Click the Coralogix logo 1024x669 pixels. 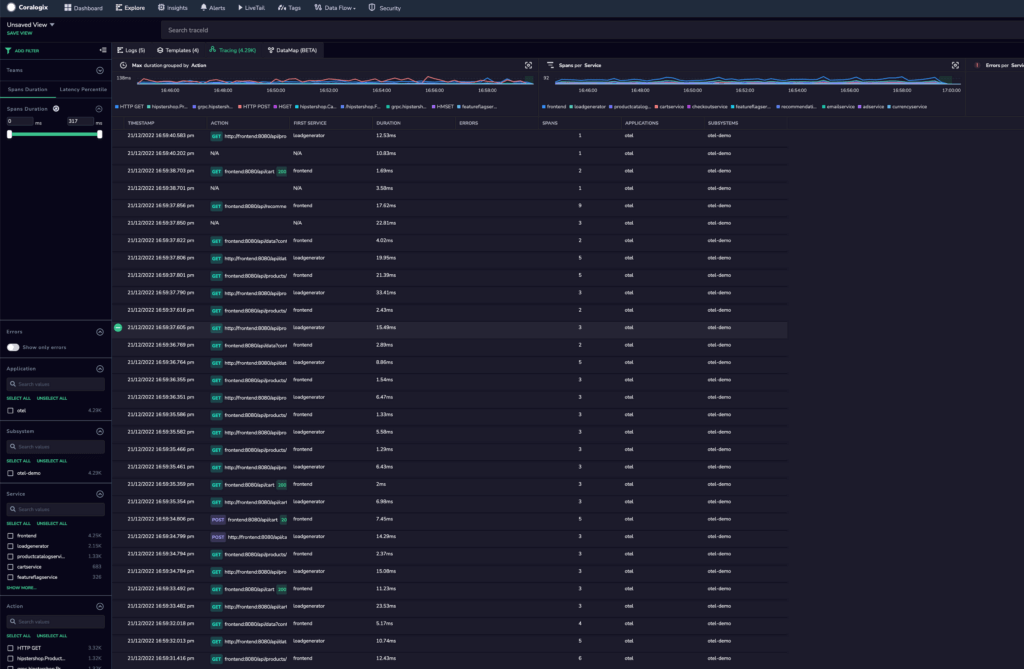(27, 7)
